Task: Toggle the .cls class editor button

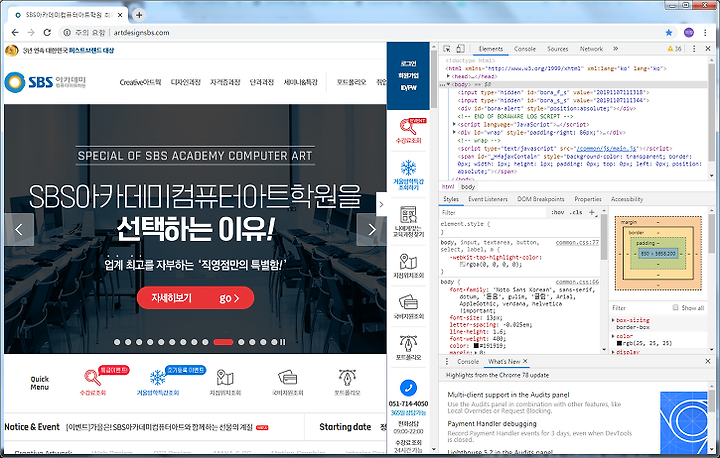Action: (576, 212)
